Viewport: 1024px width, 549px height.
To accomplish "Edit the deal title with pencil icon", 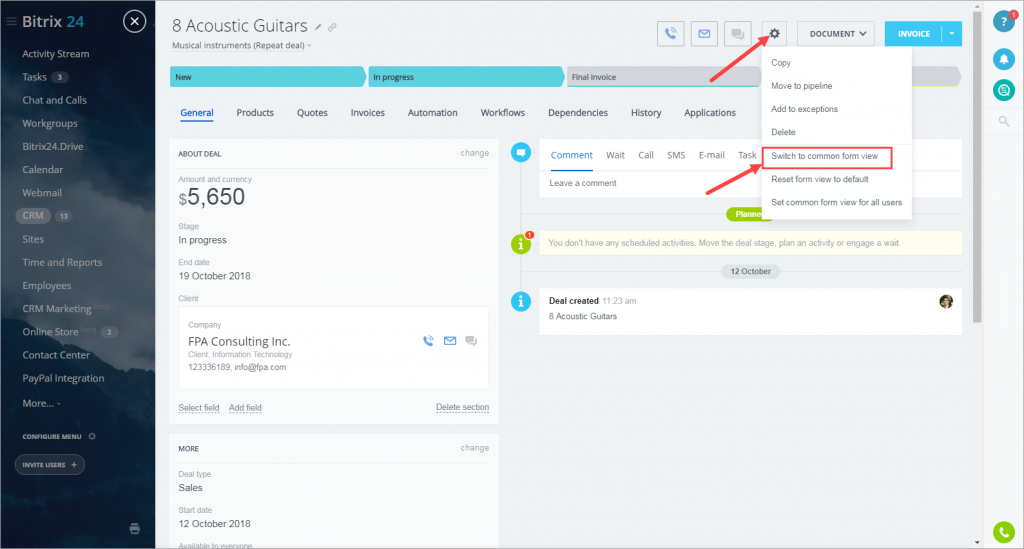I will pyautogui.click(x=318, y=27).
